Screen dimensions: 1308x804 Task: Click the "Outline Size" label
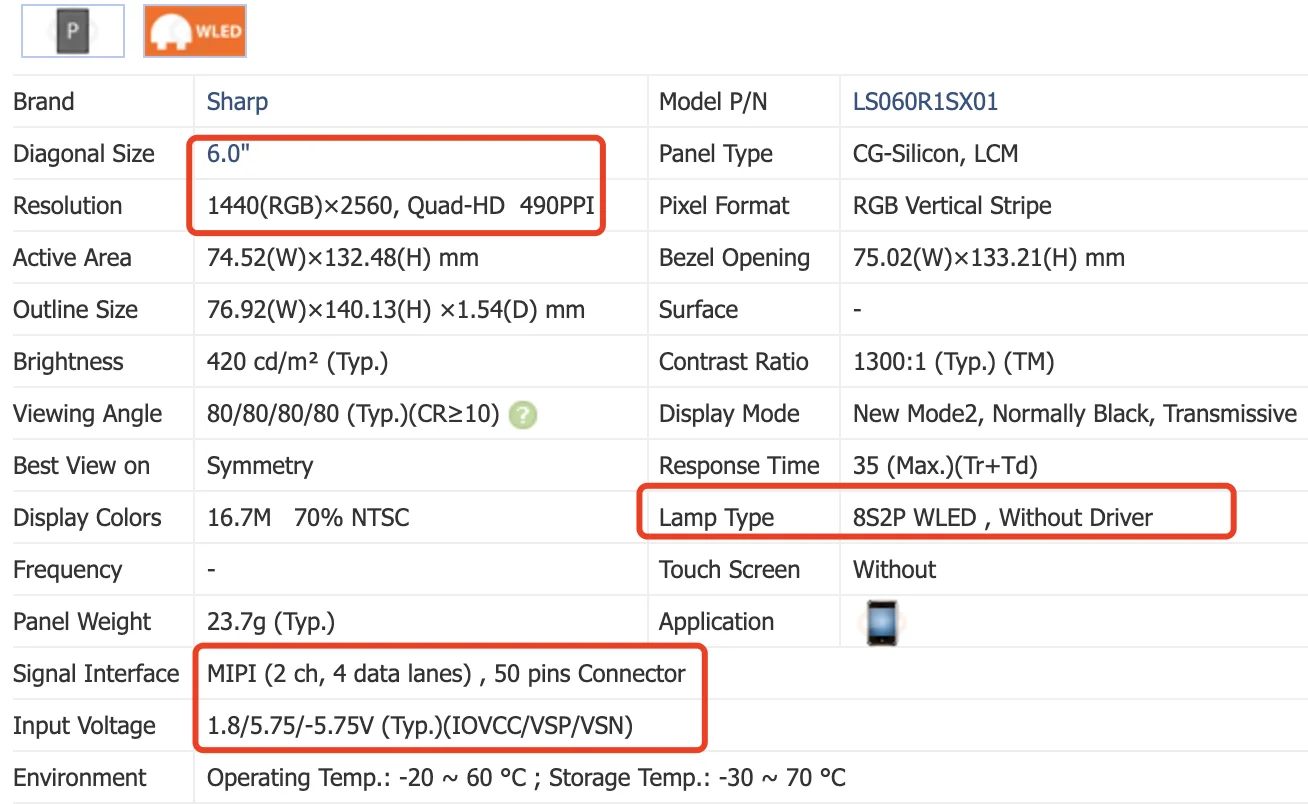[75, 310]
